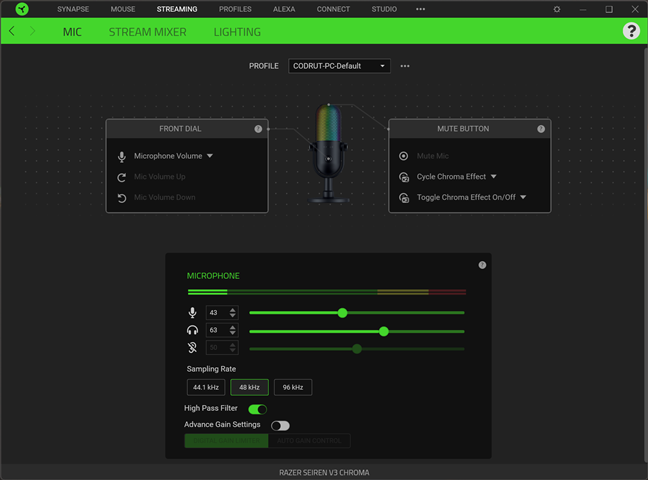Click the Cycle Chroma Effect icon
The width and height of the screenshot is (648, 480).
(404, 177)
